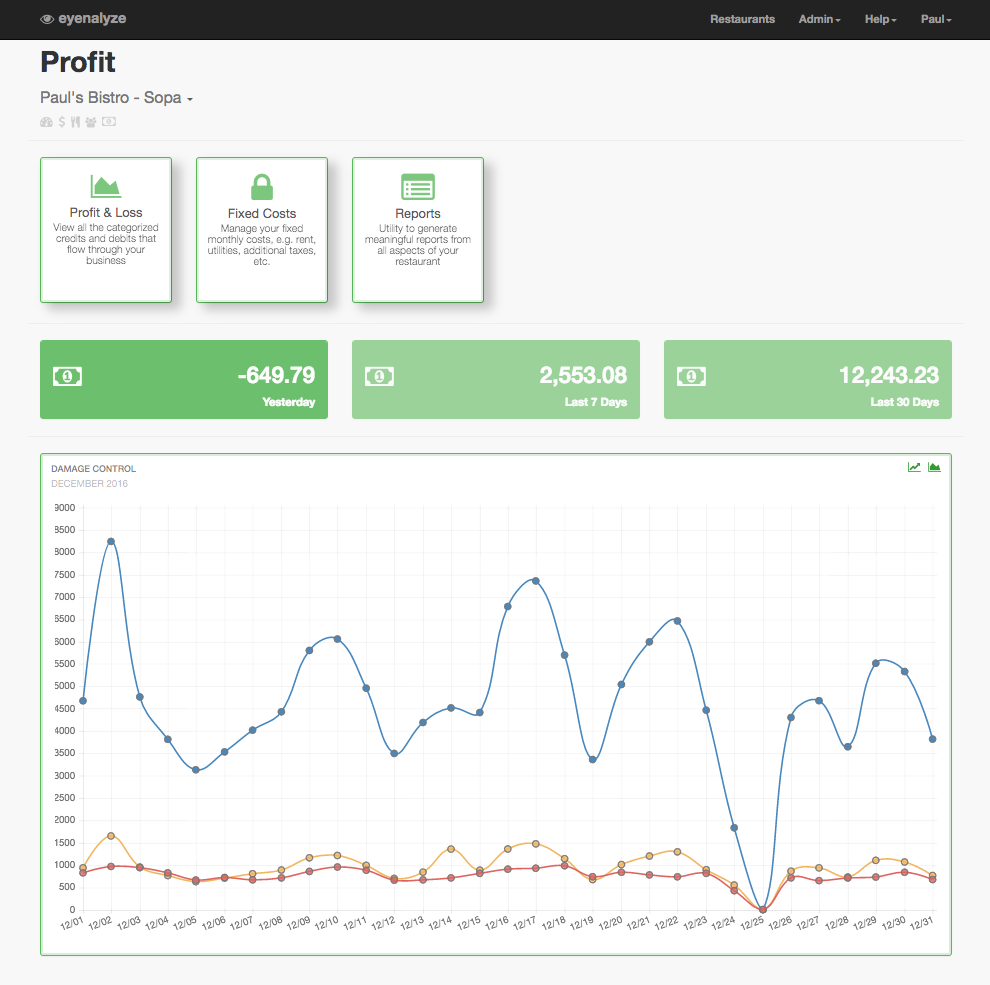
Task: Expand the Admin dropdown
Action: [818, 19]
